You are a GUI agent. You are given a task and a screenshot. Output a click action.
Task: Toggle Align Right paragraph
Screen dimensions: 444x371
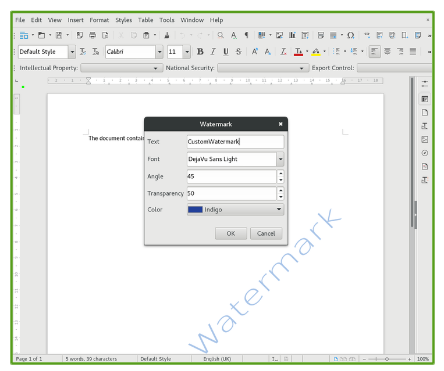[x=400, y=52]
